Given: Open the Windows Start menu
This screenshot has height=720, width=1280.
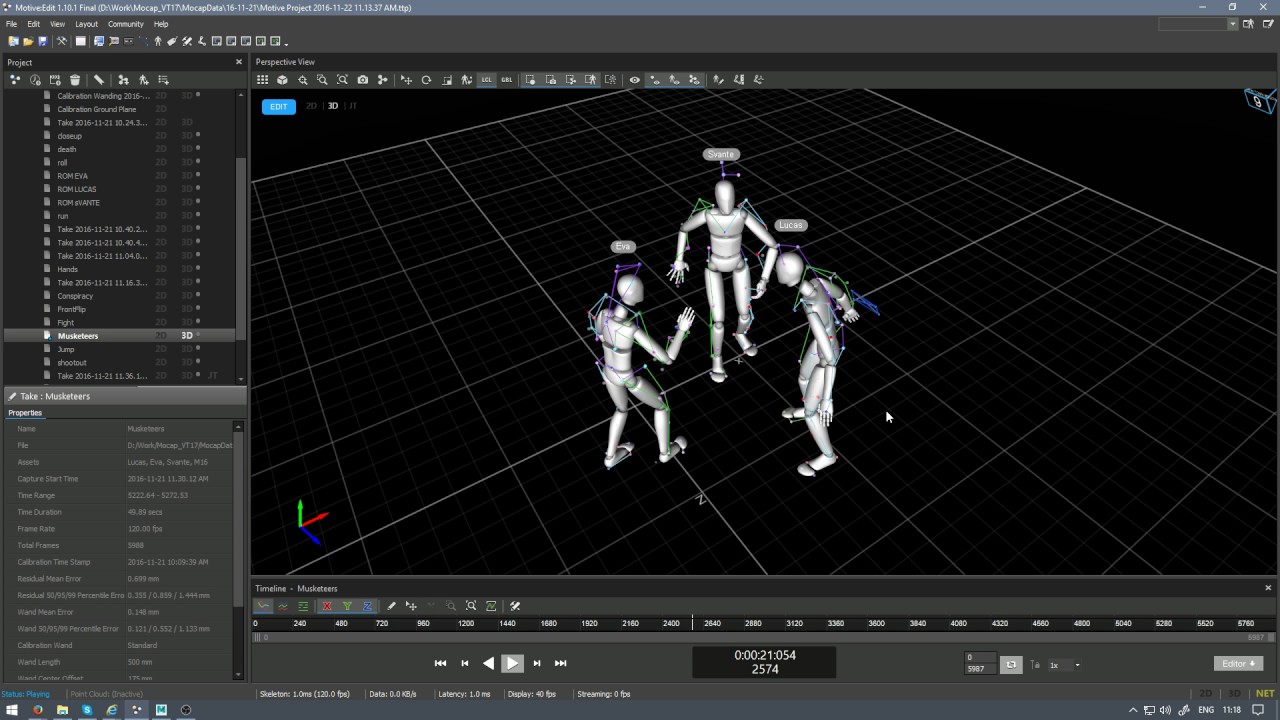Looking at the screenshot, I should coord(12,710).
